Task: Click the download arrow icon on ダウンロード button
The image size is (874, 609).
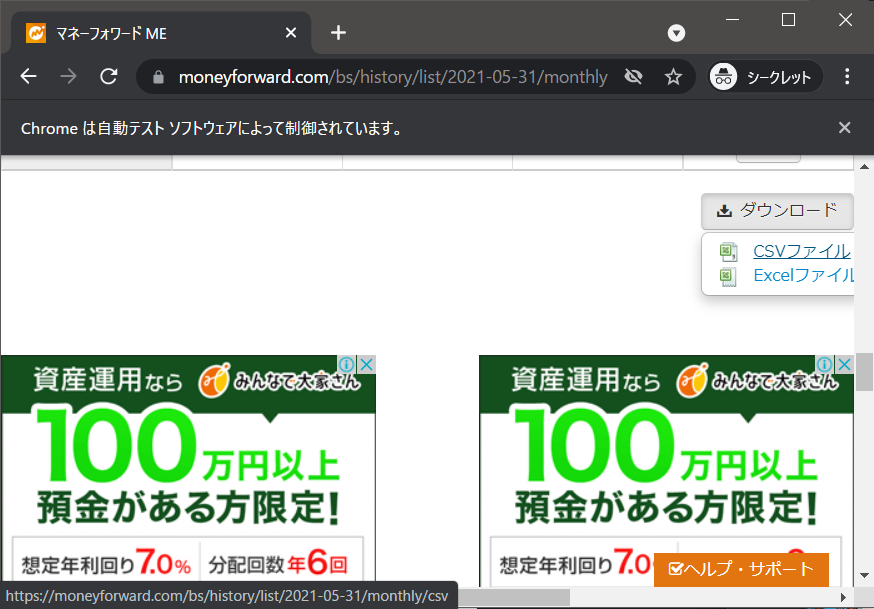Action: coord(723,211)
